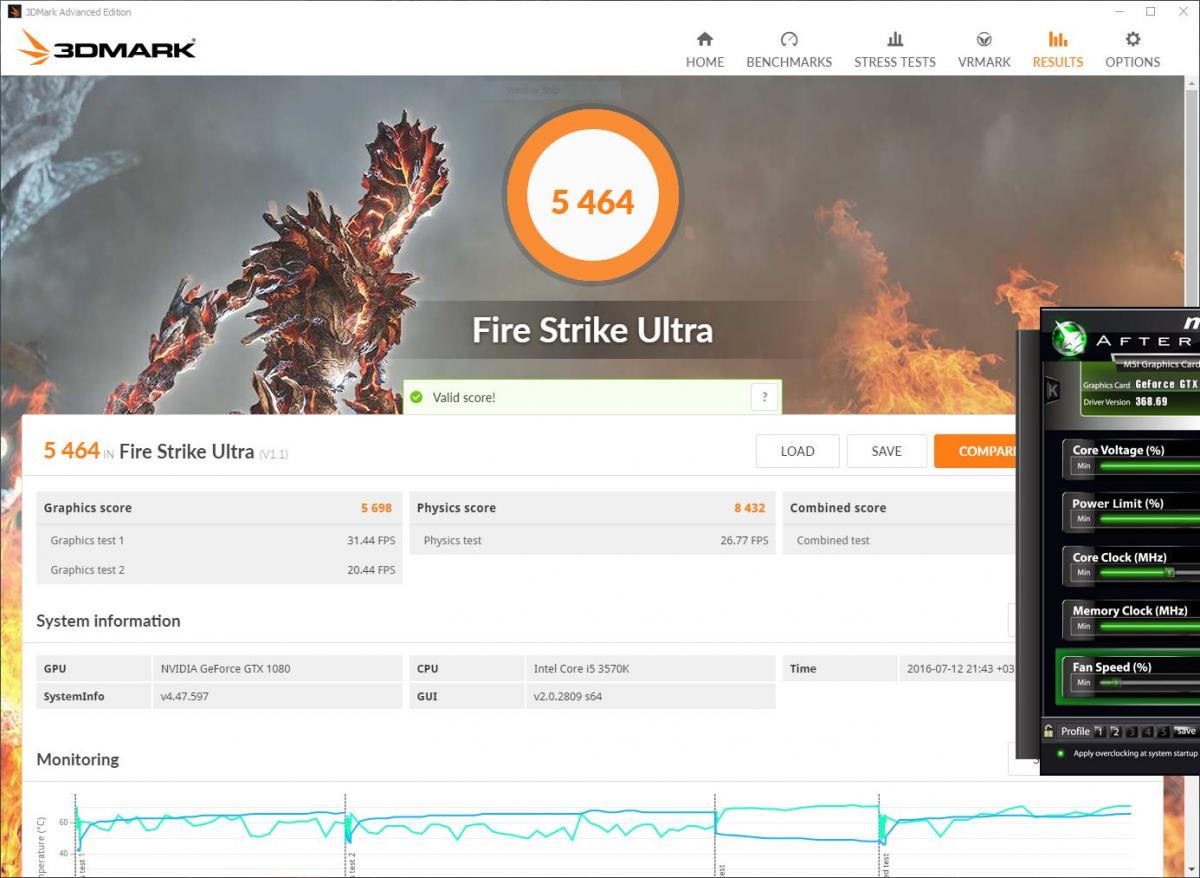Click the SAVE result button

click(886, 451)
